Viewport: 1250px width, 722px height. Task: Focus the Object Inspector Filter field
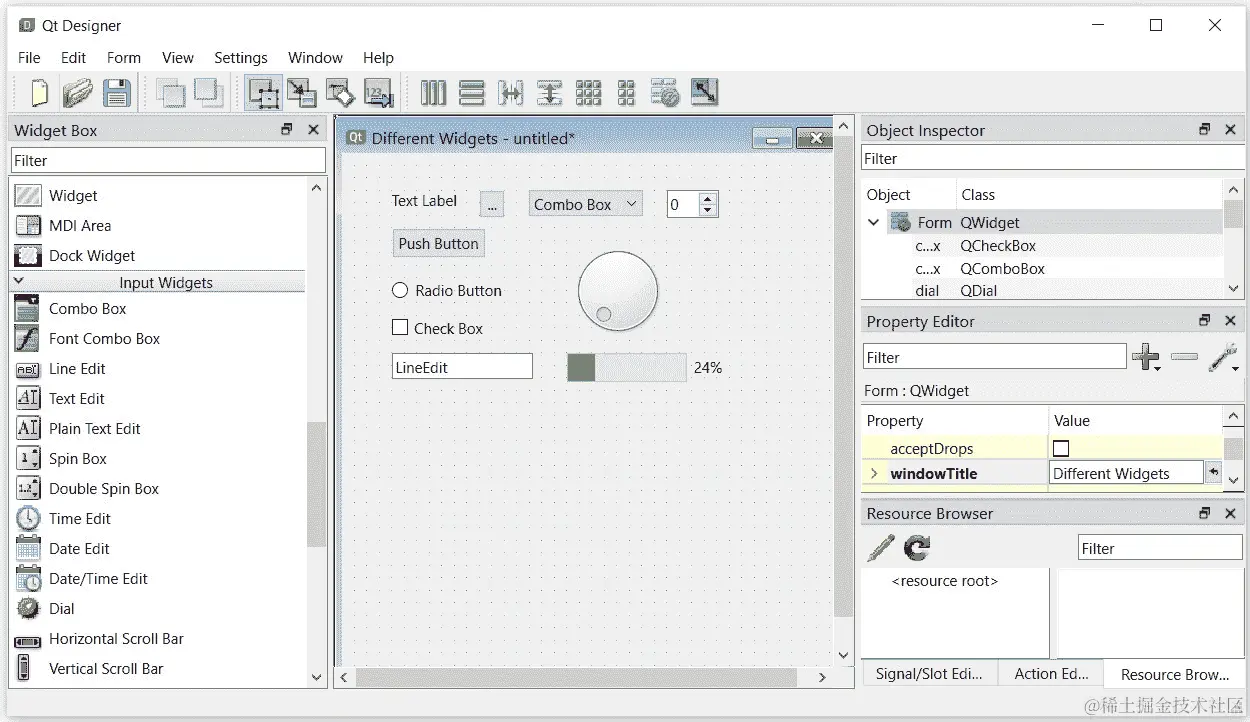1053,158
